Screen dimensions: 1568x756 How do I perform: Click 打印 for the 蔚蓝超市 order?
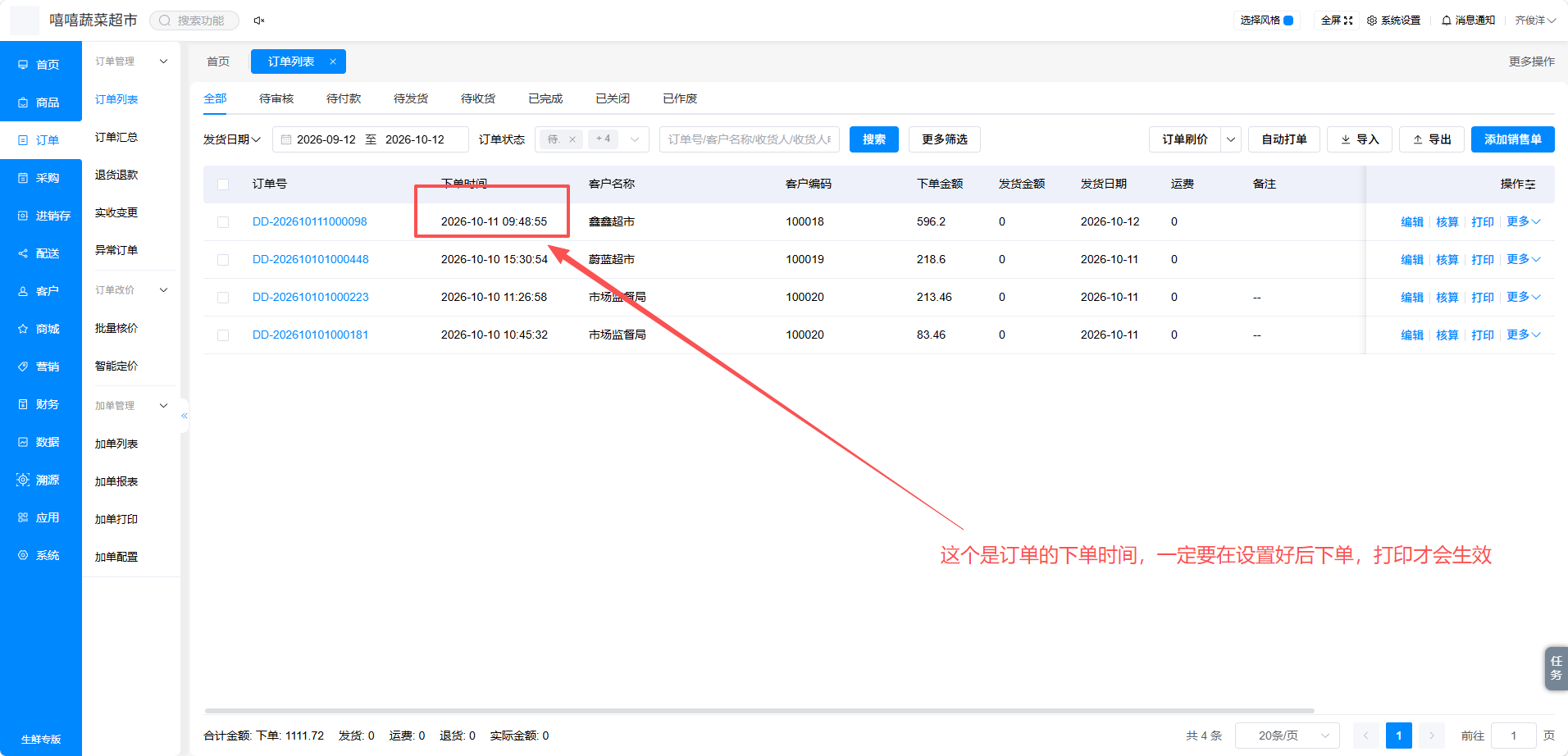click(1483, 260)
